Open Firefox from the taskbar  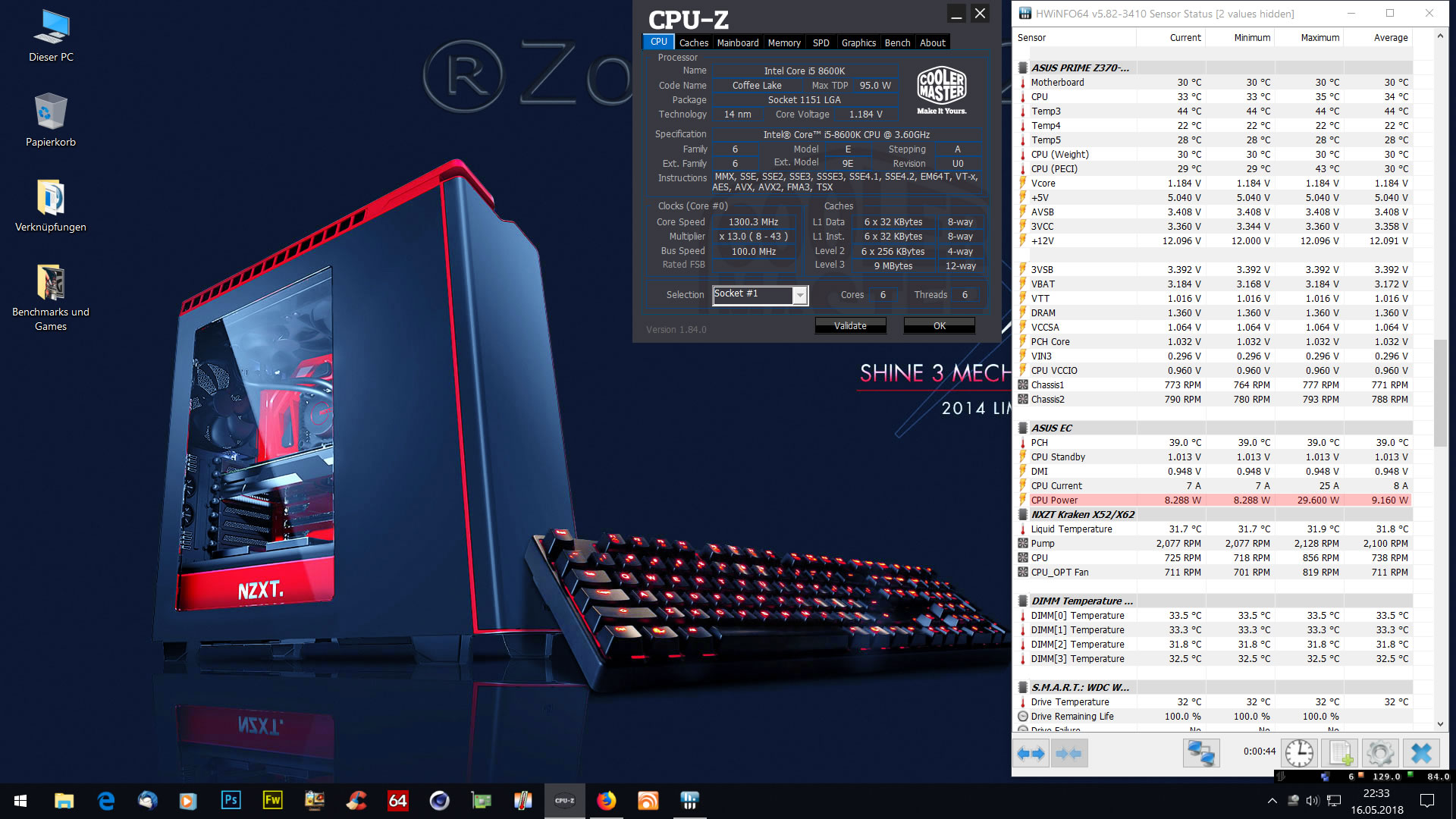(x=606, y=801)
